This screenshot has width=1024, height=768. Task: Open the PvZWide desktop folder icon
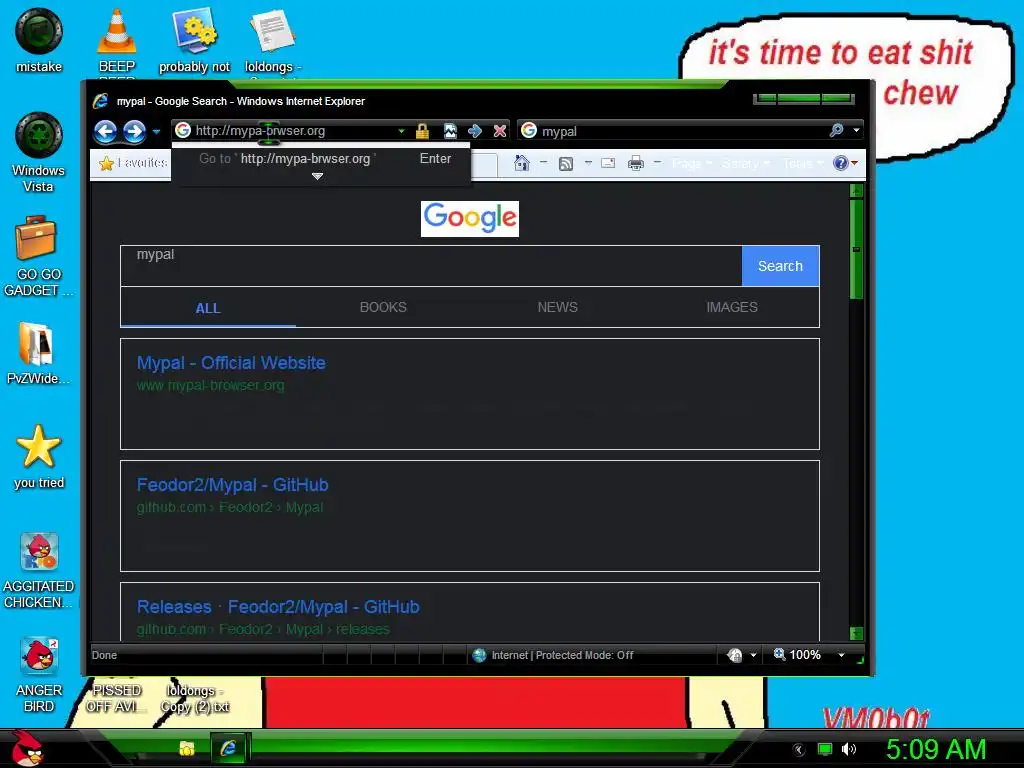pyautogui.click(x=38, y=353)
